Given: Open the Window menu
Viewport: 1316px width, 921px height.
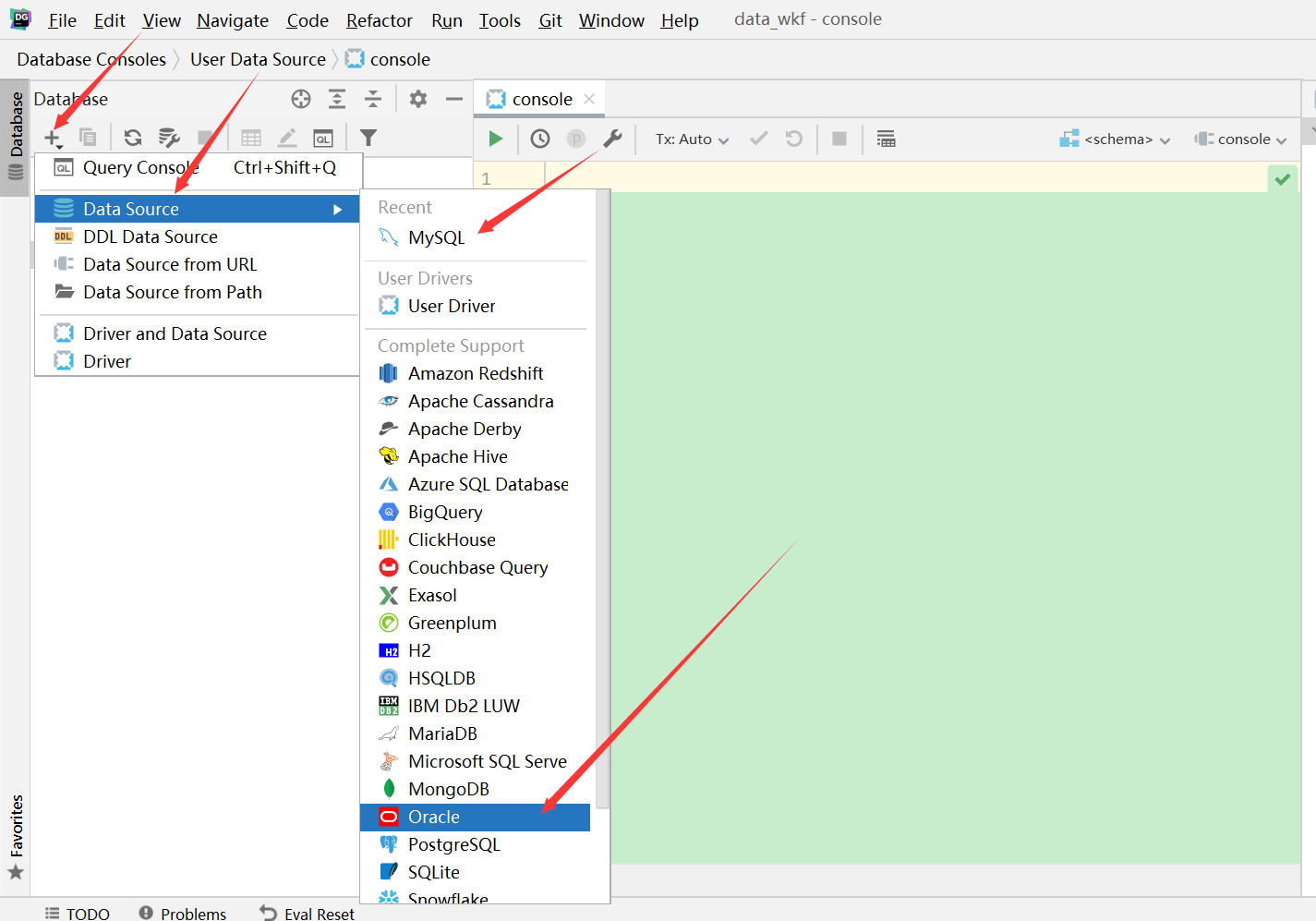Looking at the screenshot, I should point(611,20).
